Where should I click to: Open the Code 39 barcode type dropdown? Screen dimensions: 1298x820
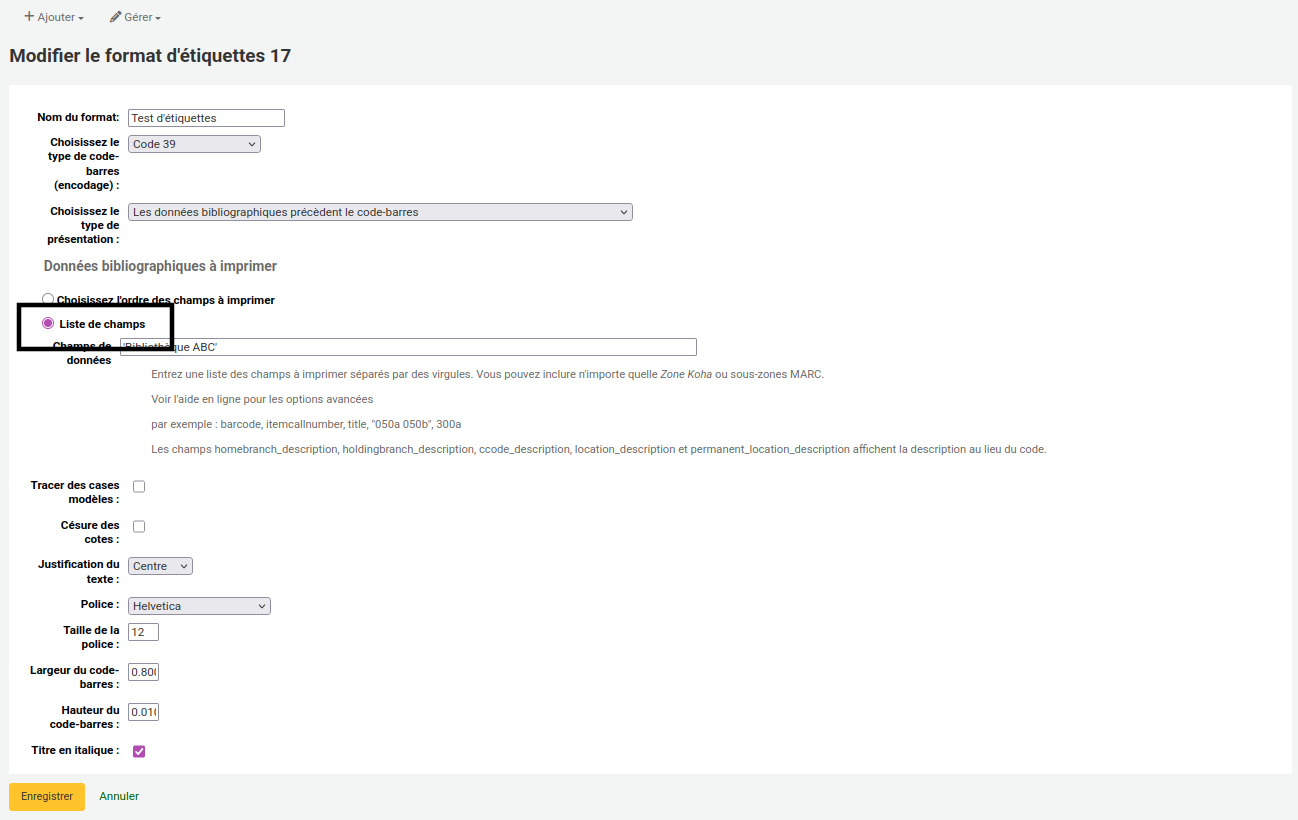click(x=194, y=144)
